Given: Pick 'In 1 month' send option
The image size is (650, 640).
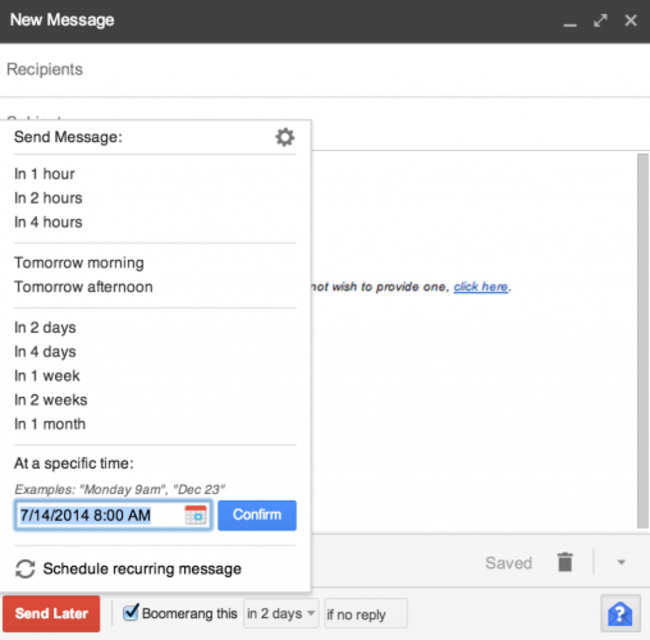Looking at the screenshot, I should point(50,424).
